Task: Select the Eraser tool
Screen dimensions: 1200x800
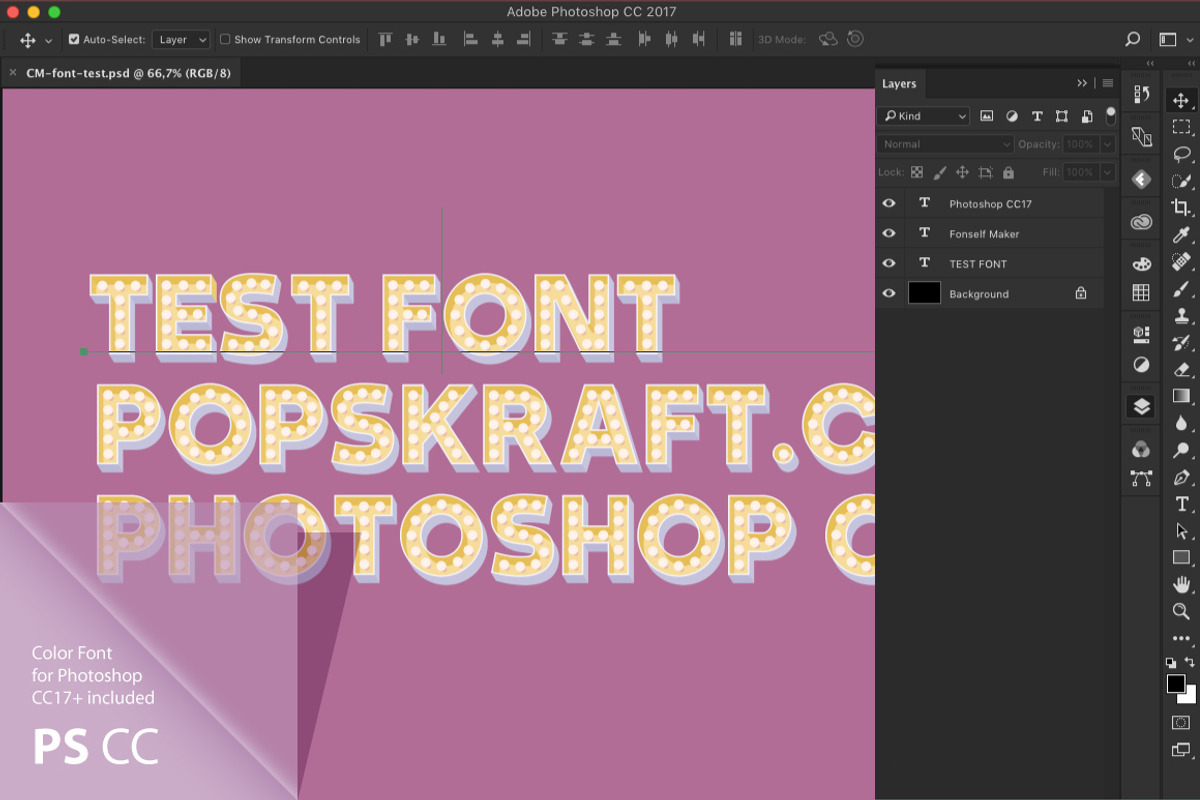Action: click(1181, 369)
